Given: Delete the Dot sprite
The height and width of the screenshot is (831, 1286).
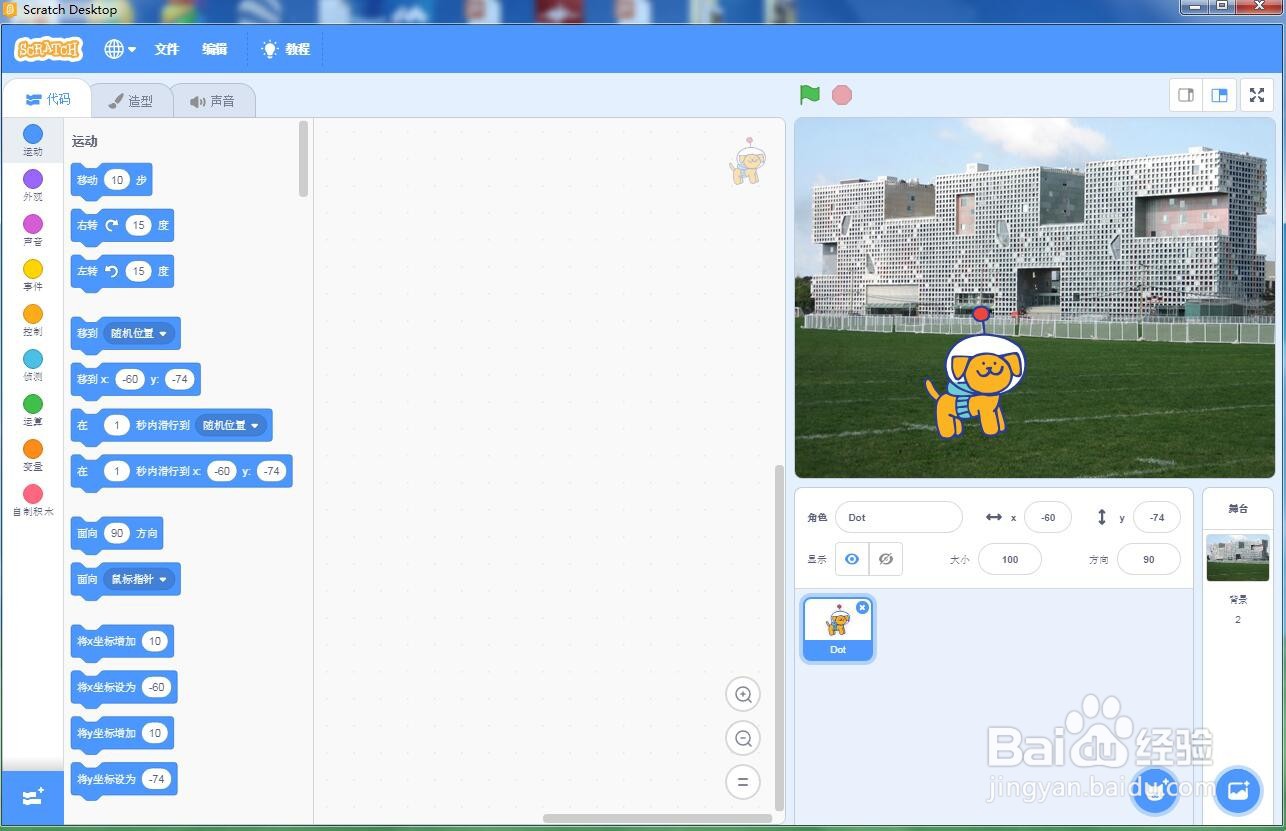Looking at the screenshot, I should coord(863,607).
